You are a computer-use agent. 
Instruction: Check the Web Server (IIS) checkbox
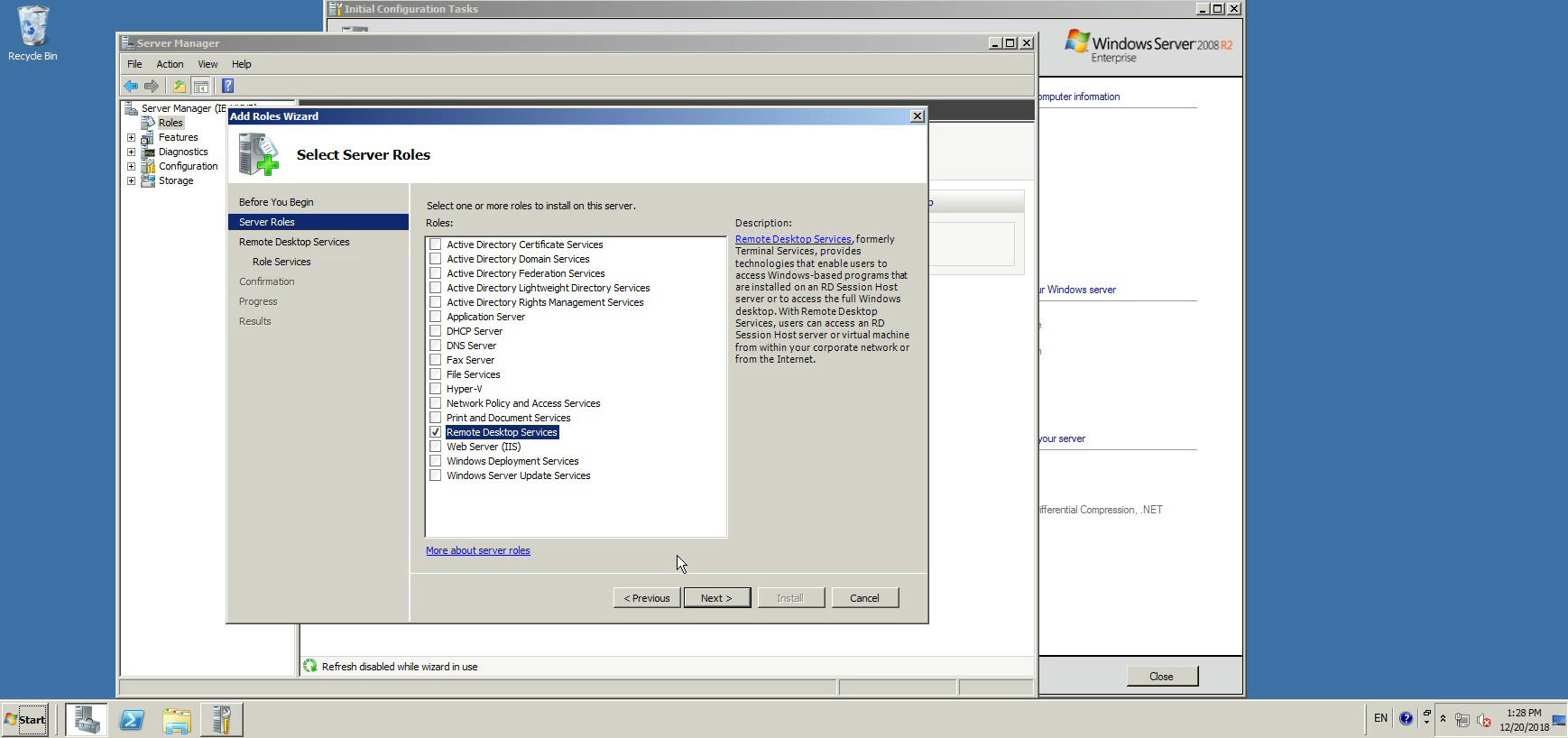click(x=436, y=447)
